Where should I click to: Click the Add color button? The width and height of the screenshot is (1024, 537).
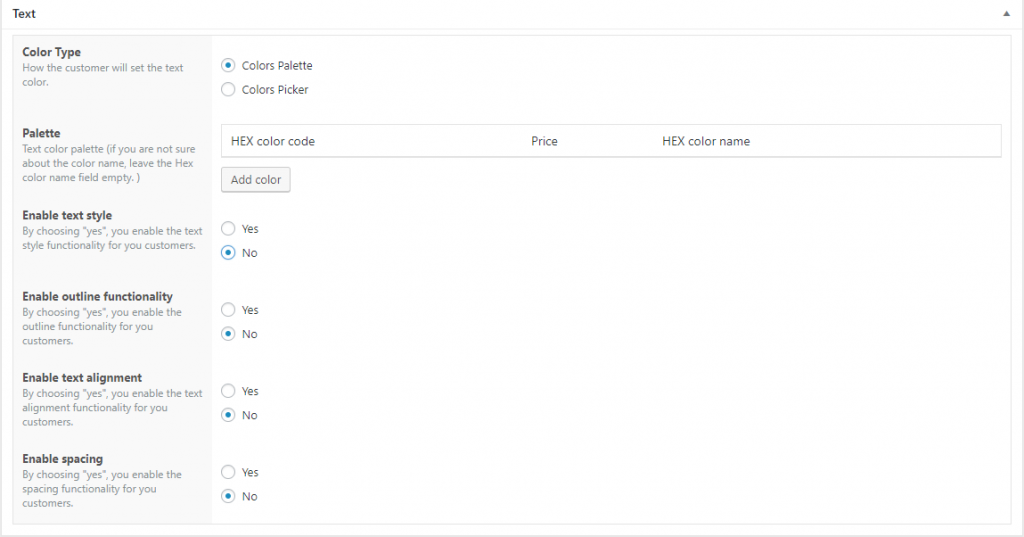point(255,180)
